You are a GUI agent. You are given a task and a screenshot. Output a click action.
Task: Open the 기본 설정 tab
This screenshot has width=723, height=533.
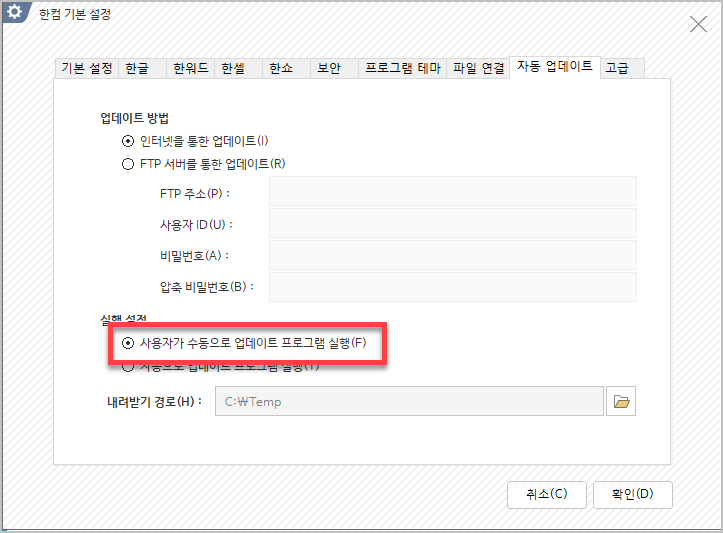87,69
